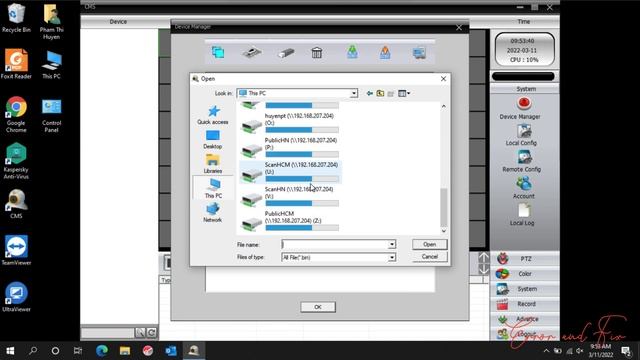Select Quick access in Open dialog sidebar
The height and width of the screenshot is (360, 640).
213,115
